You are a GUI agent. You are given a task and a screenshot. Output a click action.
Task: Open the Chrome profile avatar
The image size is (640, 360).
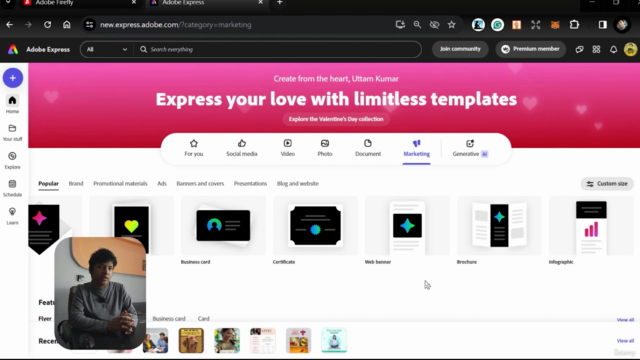tap(622, 25)
